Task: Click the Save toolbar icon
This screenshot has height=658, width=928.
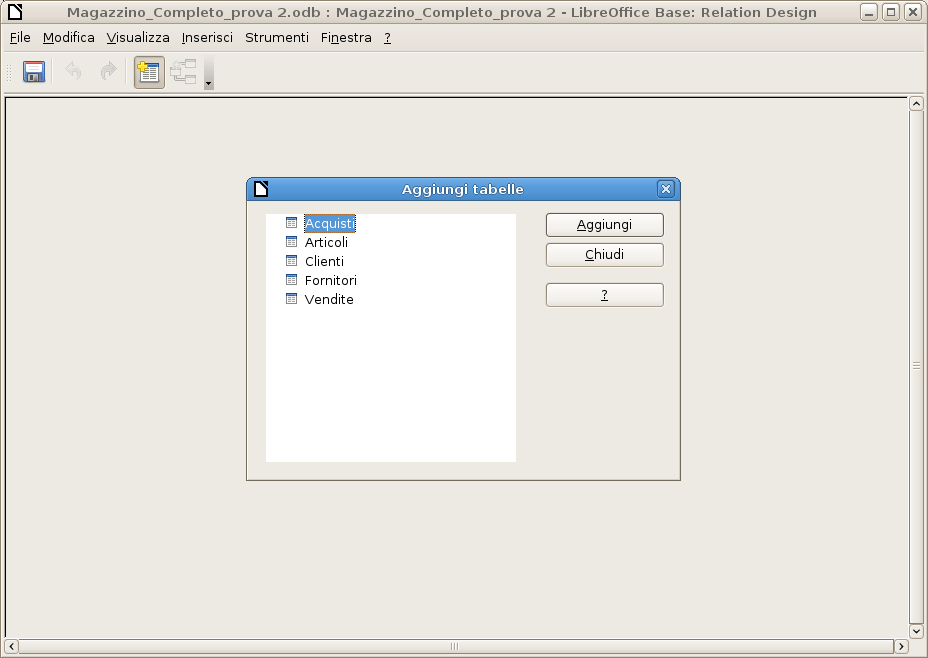Action: pos(32,71)
